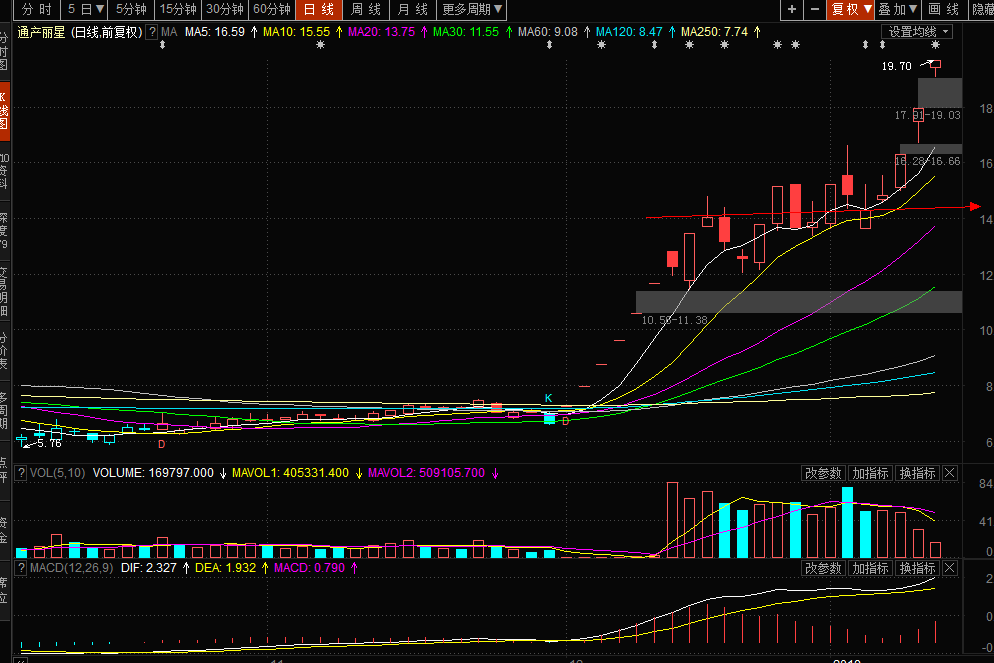Open the 叠加 overlay dropdown

click(x=898, y=10)
